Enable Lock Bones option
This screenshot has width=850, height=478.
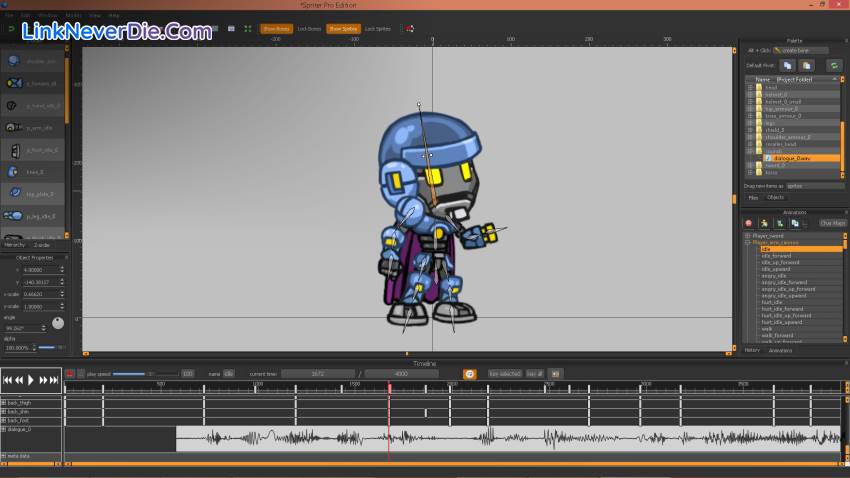click(x=309, y=29)
